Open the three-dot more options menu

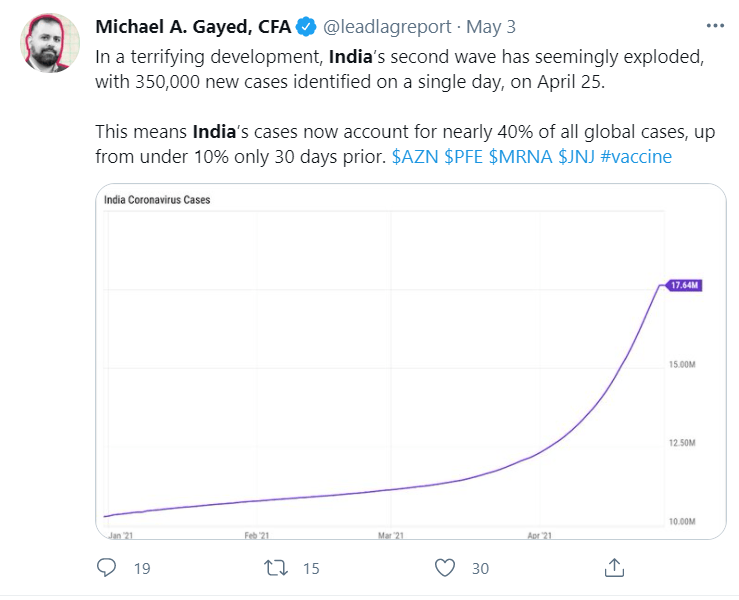click(714, 26)
